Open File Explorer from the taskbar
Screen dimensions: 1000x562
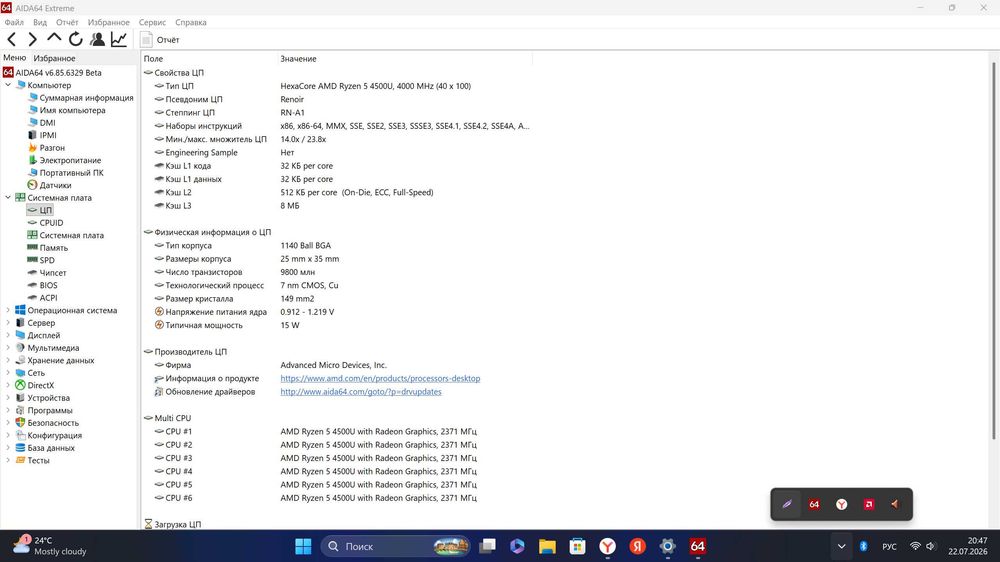pyautogui.click(x=547, y=546)
